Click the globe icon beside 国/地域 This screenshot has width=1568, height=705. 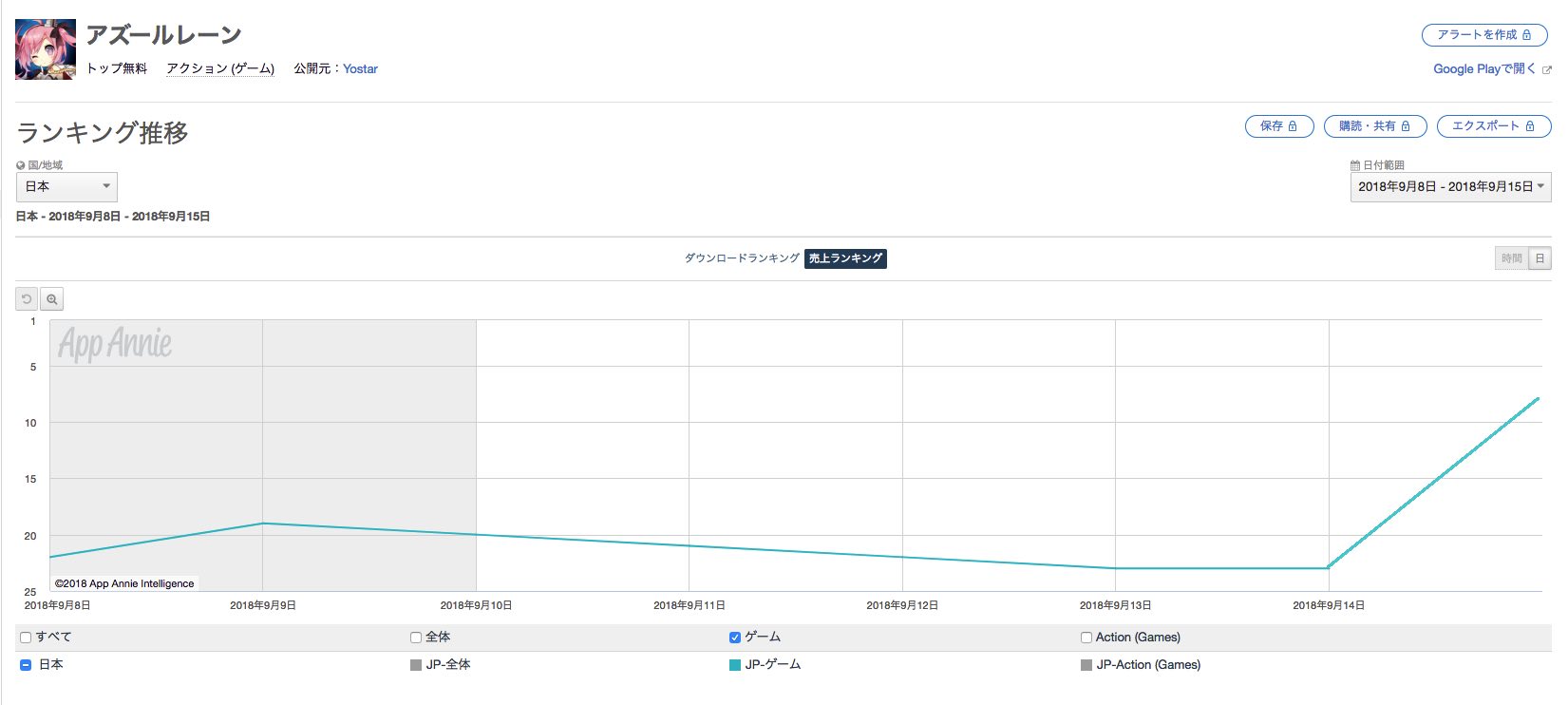(21, 165)
